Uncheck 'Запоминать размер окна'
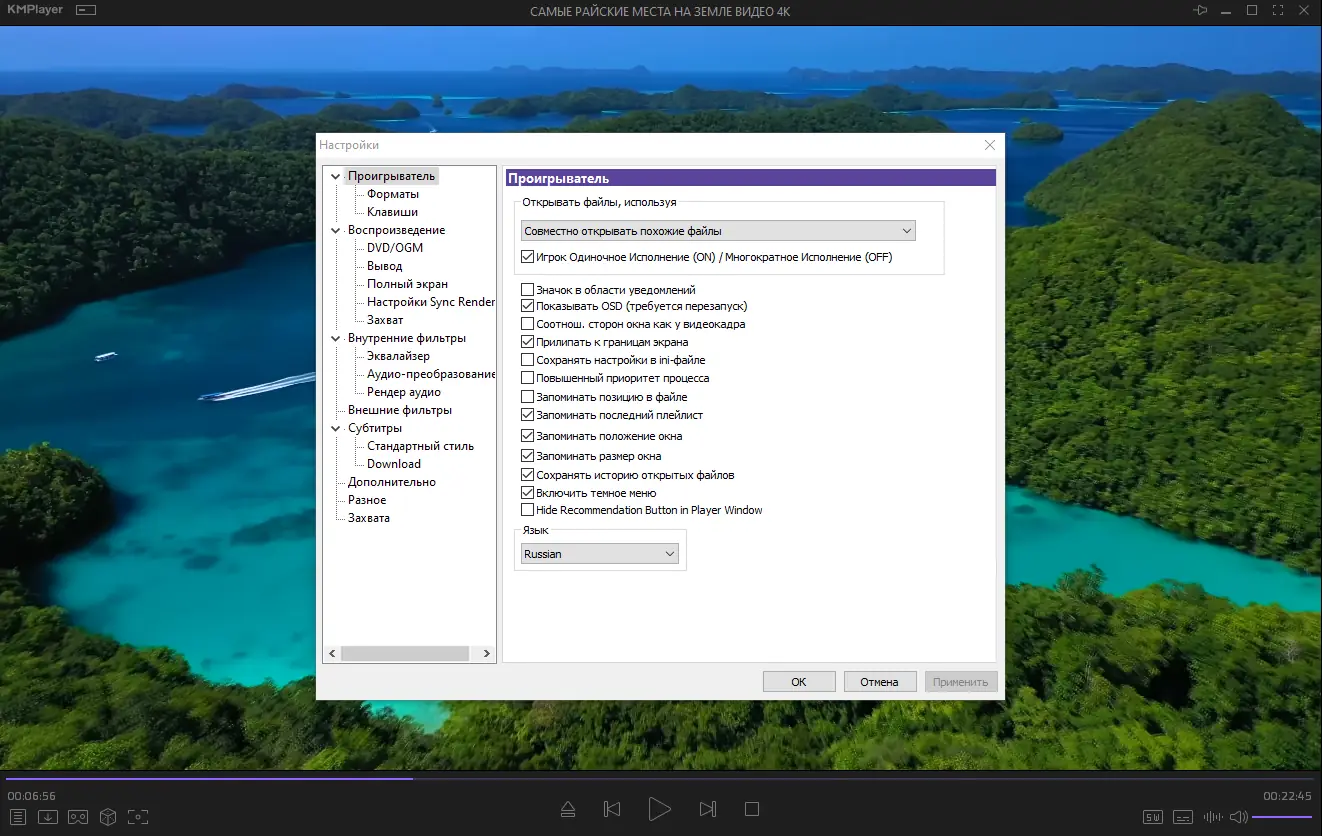The height and width of the screenshot is (836, 1322). (528, 456)
